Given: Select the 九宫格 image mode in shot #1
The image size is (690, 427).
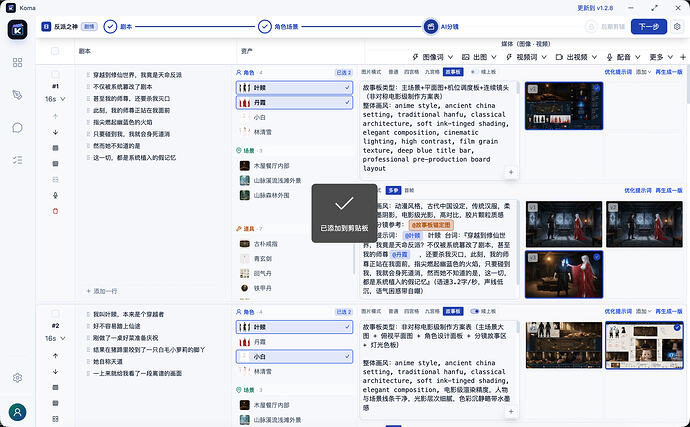Looking at the screenshot, I should 432,72.
